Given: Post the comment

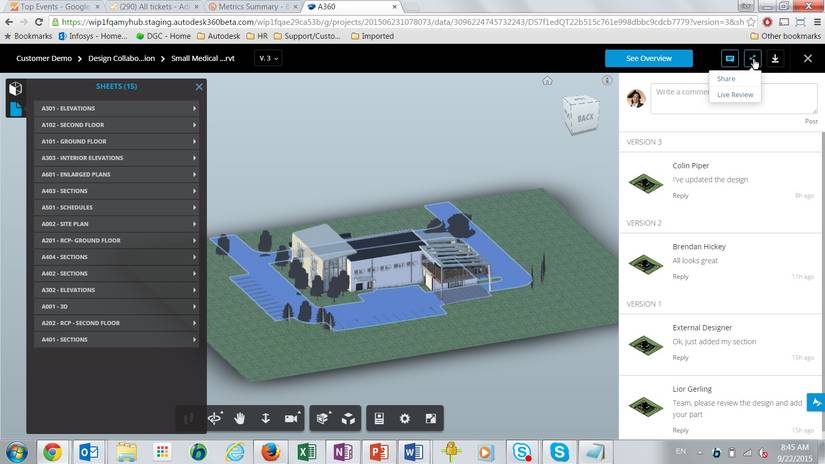Looking at the screenshot, I should (811, 121).
